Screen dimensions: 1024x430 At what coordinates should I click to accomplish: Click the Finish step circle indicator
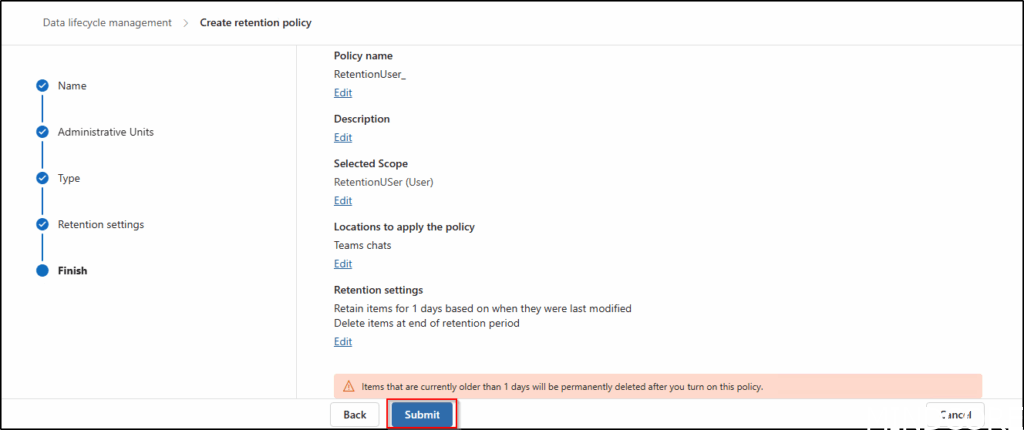[42, 270]
